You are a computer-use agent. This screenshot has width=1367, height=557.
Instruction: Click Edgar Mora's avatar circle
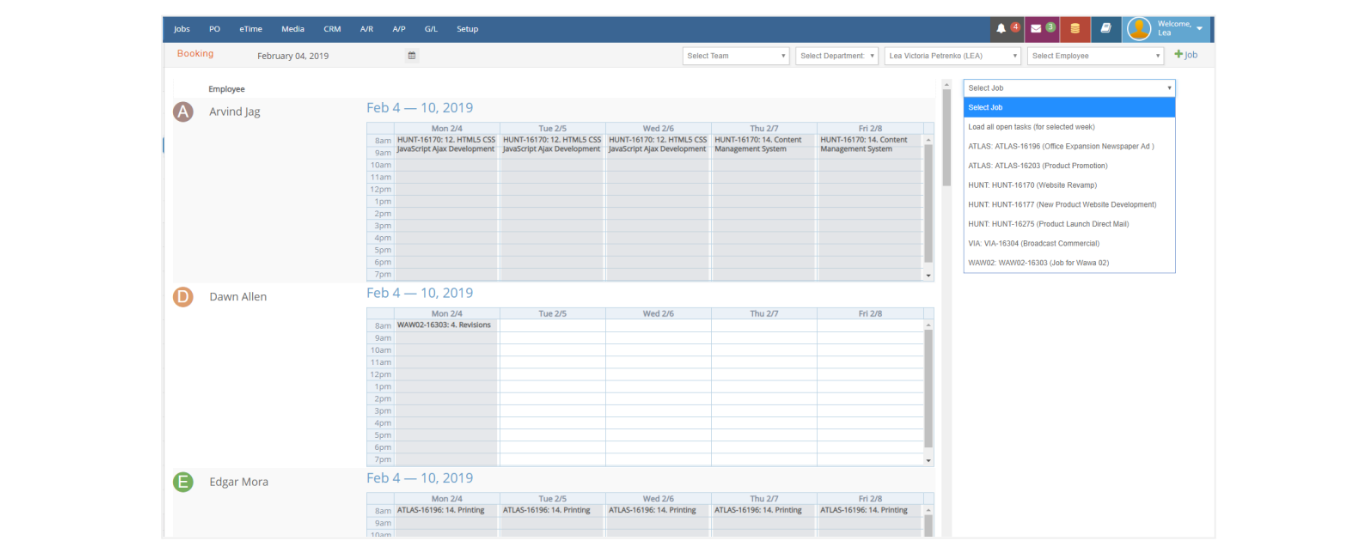point(183,482)
